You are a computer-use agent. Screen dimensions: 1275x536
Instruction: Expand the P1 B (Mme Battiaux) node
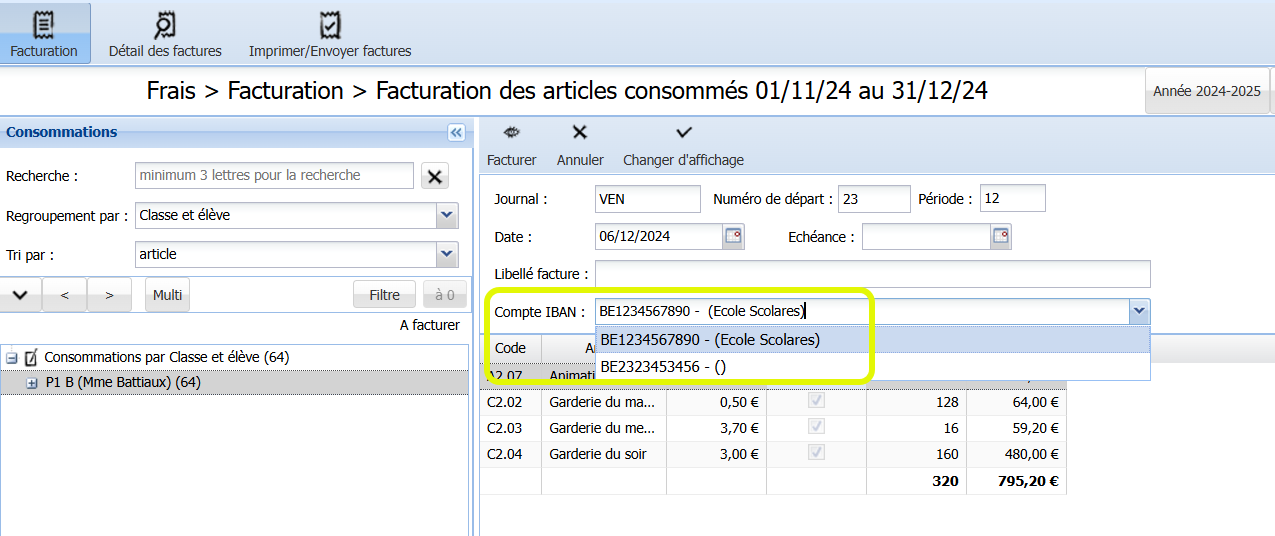pos(31,382)
